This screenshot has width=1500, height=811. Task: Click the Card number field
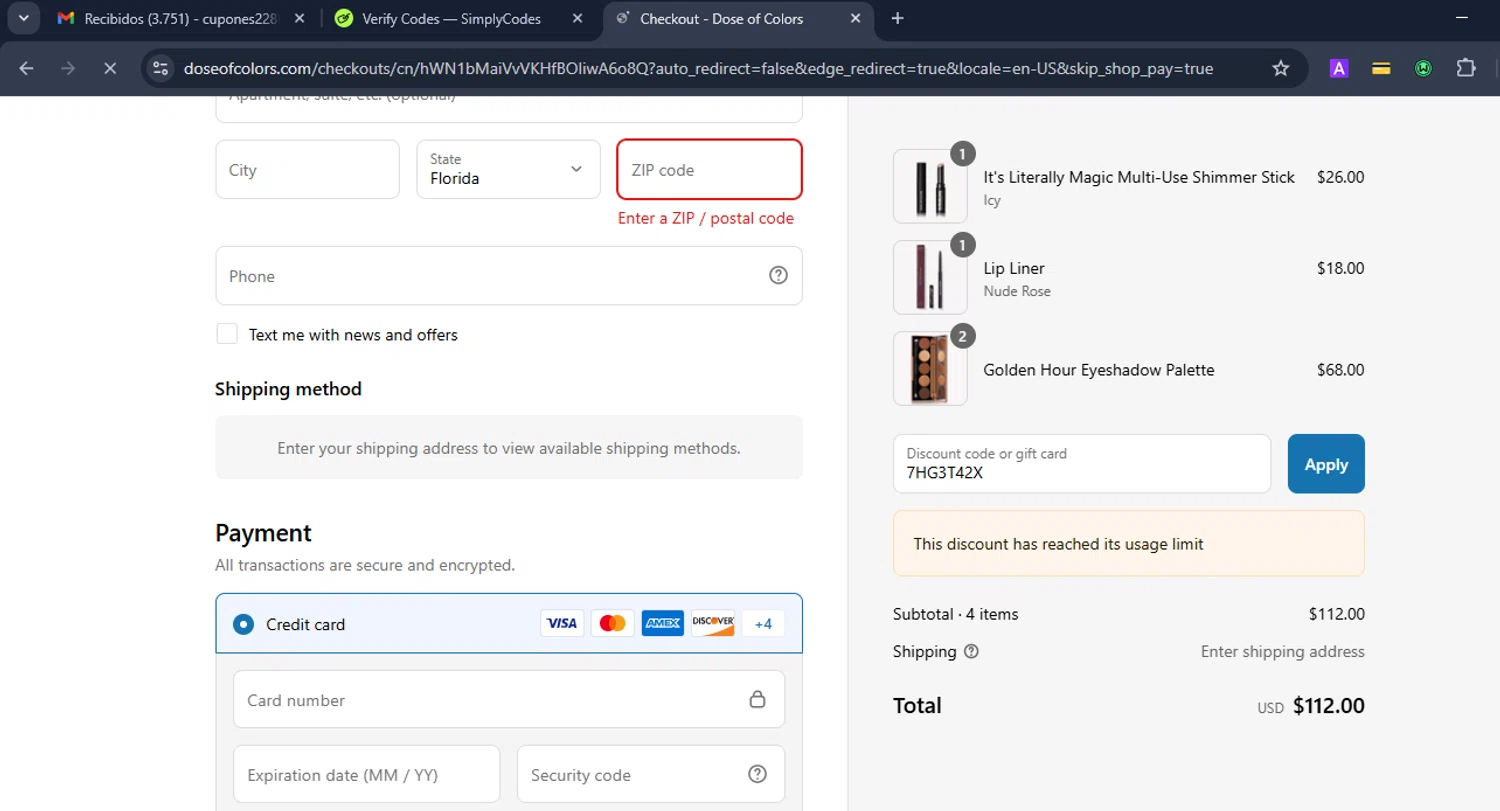pos(508,699)
